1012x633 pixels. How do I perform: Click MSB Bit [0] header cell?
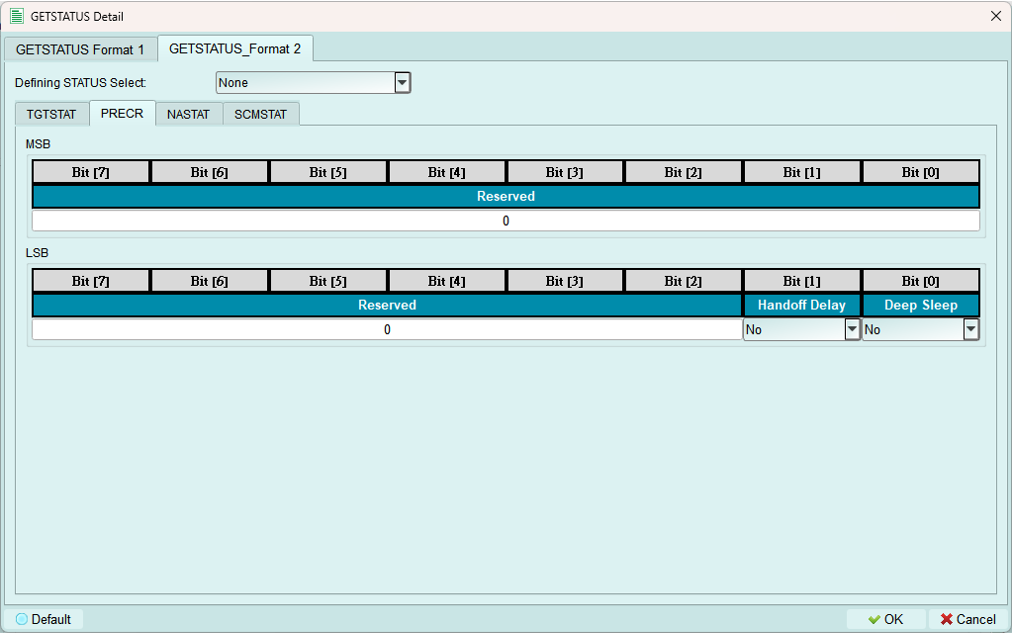tap(921, 172)
